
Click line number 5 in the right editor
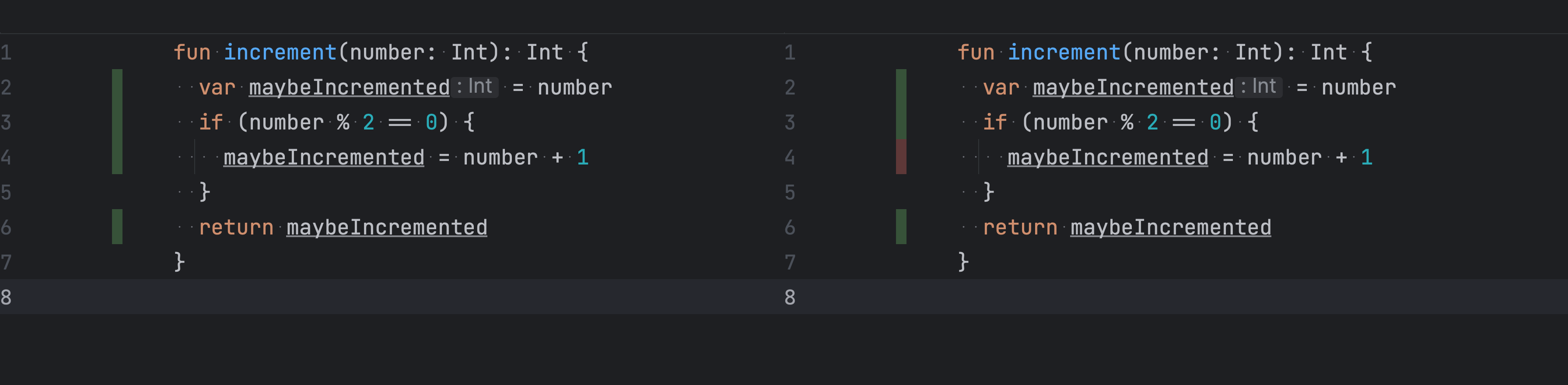(x=790, y=192)
